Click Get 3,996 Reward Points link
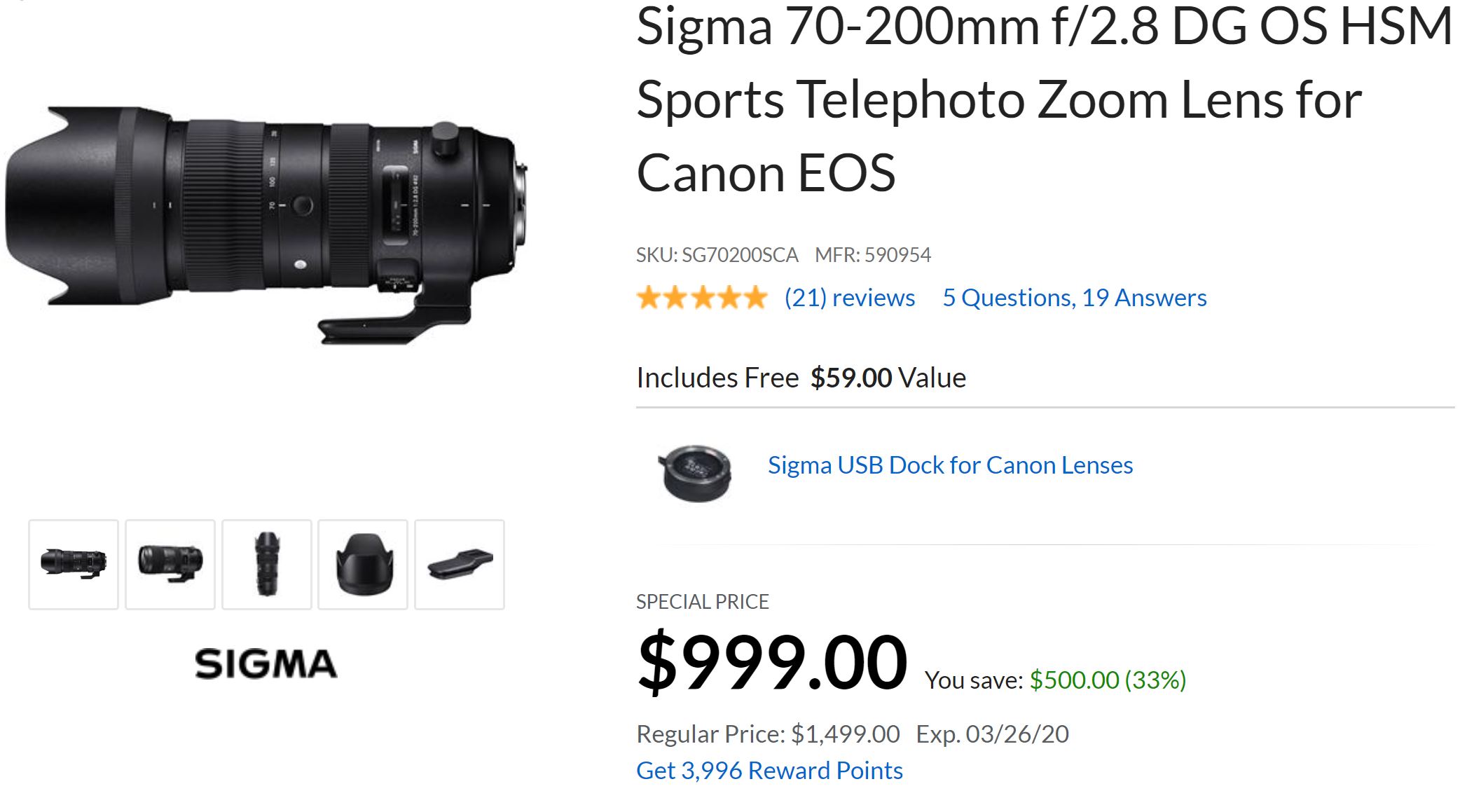 click(769, 771)
